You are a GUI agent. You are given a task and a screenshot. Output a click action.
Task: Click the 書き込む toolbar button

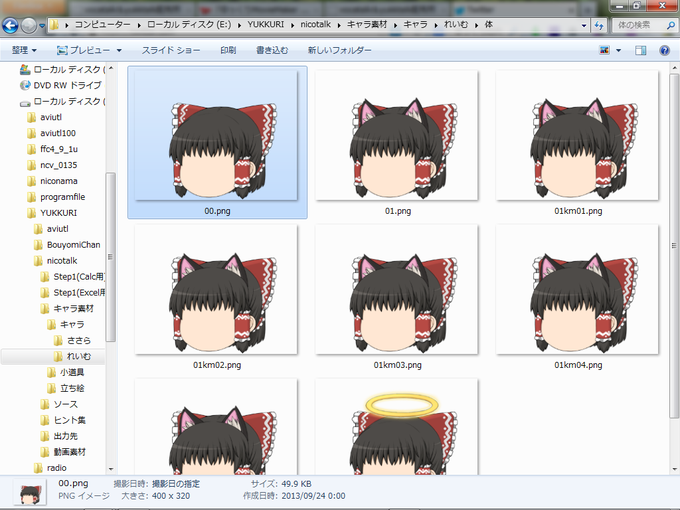[x=272, y=50]
